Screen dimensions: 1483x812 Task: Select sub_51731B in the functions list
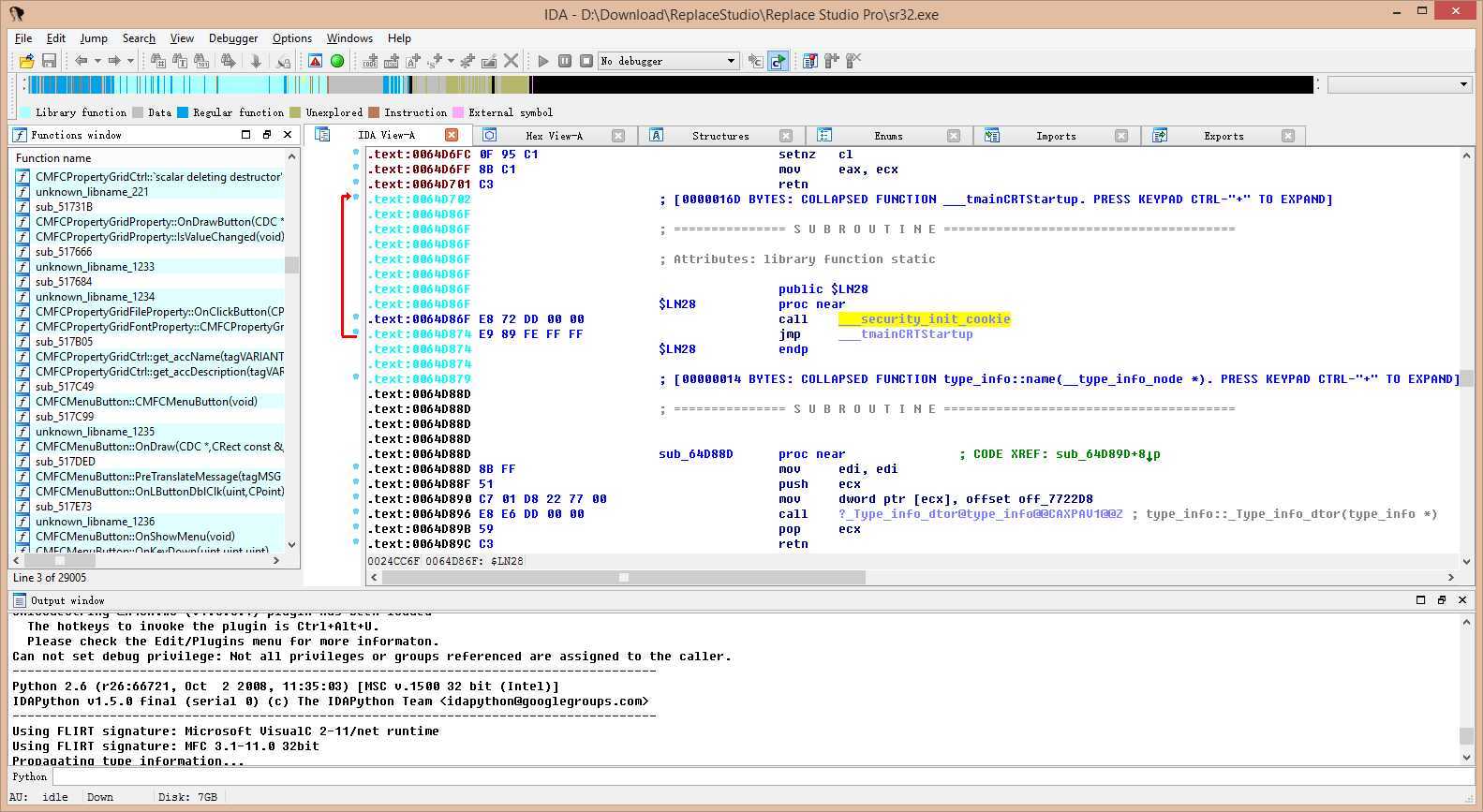[64, 207]
